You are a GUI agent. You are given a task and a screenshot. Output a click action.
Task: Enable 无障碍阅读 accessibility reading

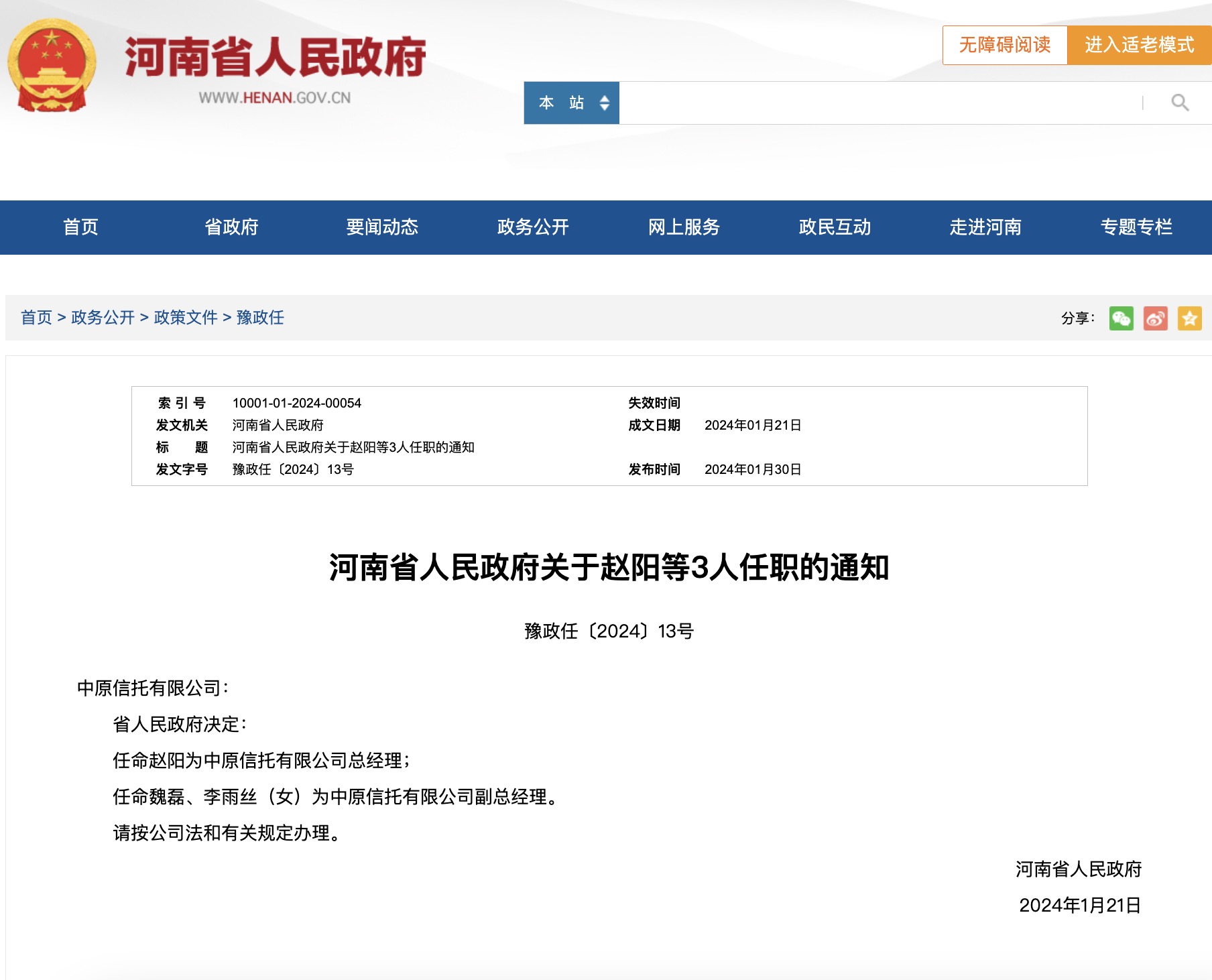click(x=1004, y=45)
